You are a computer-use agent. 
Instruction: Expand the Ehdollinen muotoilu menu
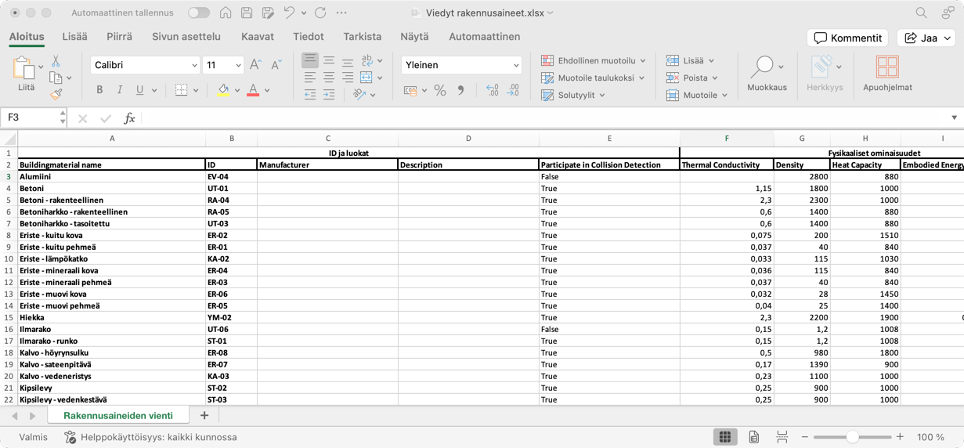(593, 60)
